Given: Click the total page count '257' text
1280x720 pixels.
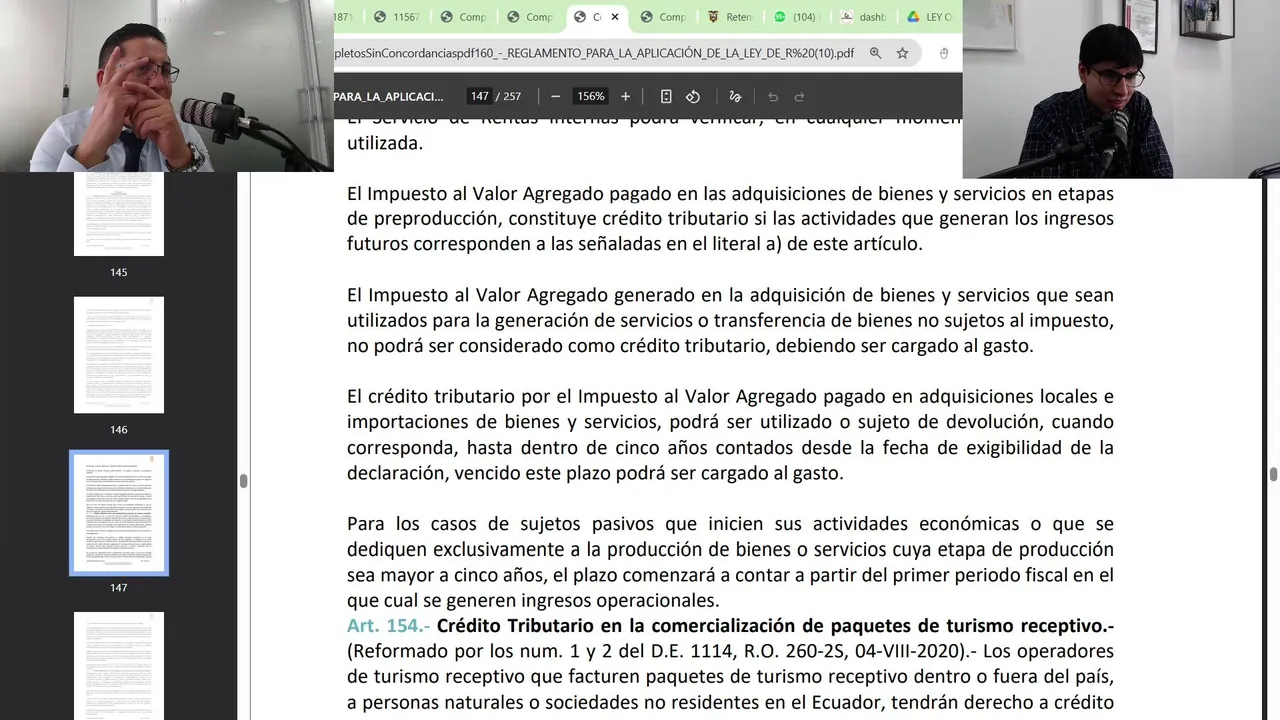Looking at the screenshot, I should coord(512,97).
